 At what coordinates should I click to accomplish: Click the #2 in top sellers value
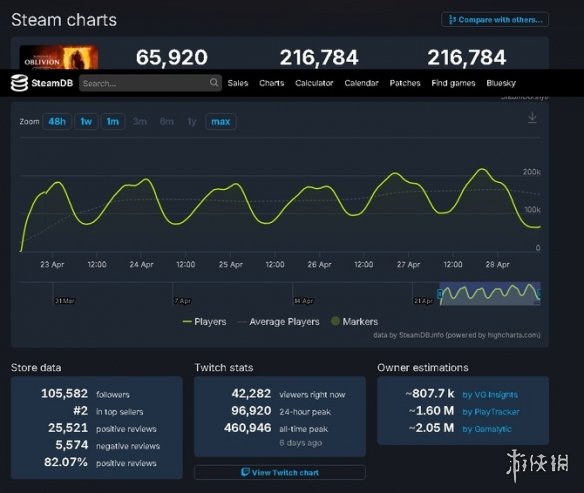tap(80, 411)
